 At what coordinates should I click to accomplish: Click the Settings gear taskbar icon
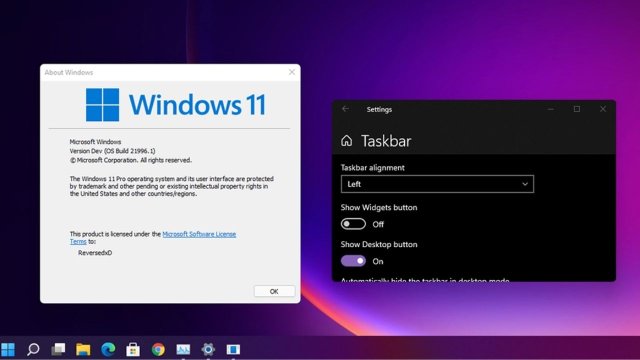(208, 349)
